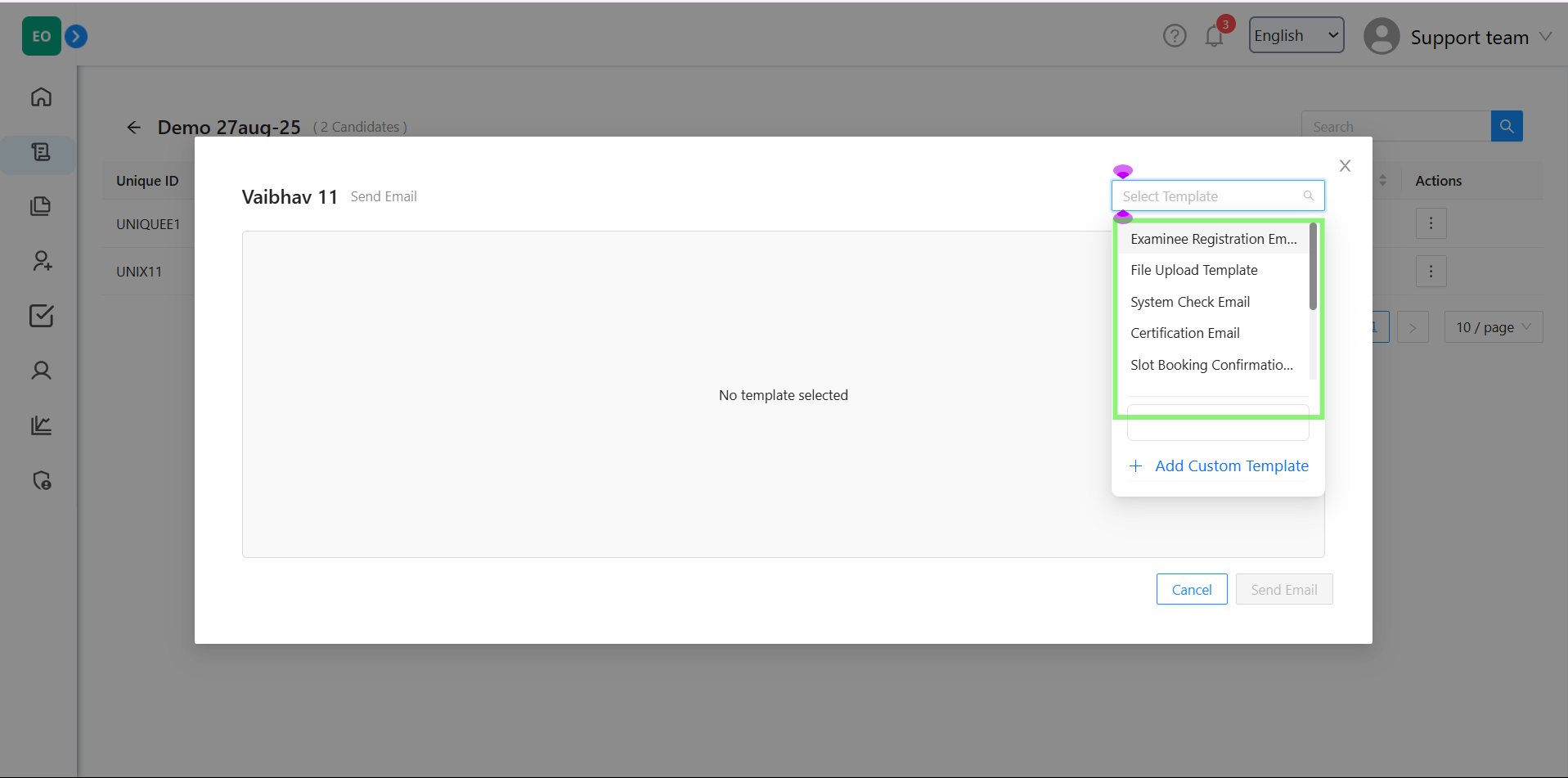Image resolution: width=1568 pixels, height=778 pixels.
Task: Expand the sidebar with blue arrow
Action: (x=76, y=36)
